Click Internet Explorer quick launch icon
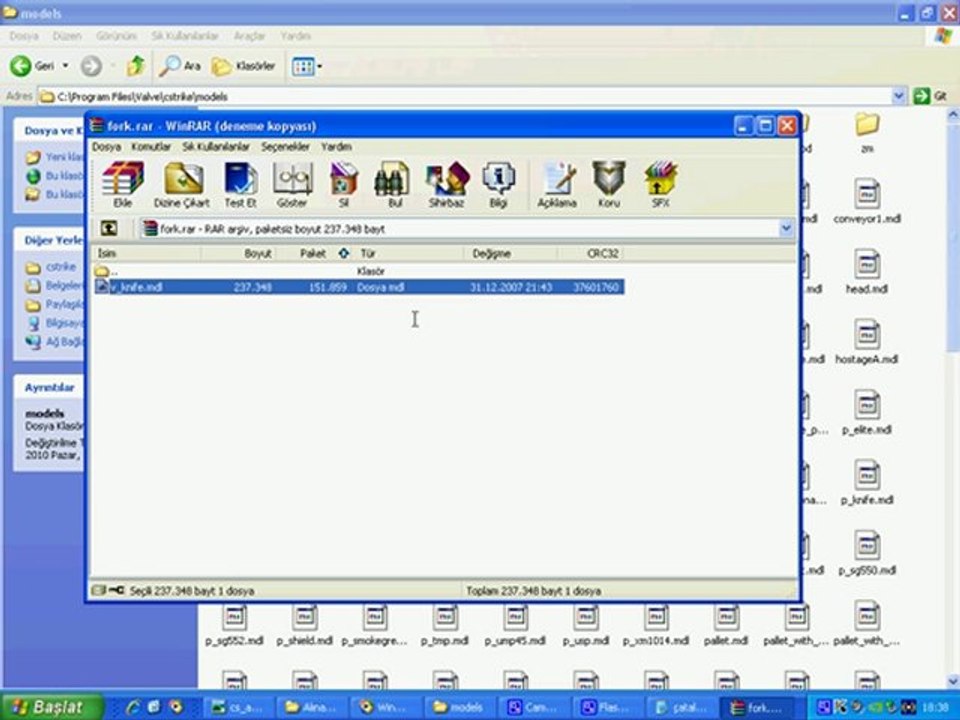This screenshot has height=720, width=960. tap(133, 707)
